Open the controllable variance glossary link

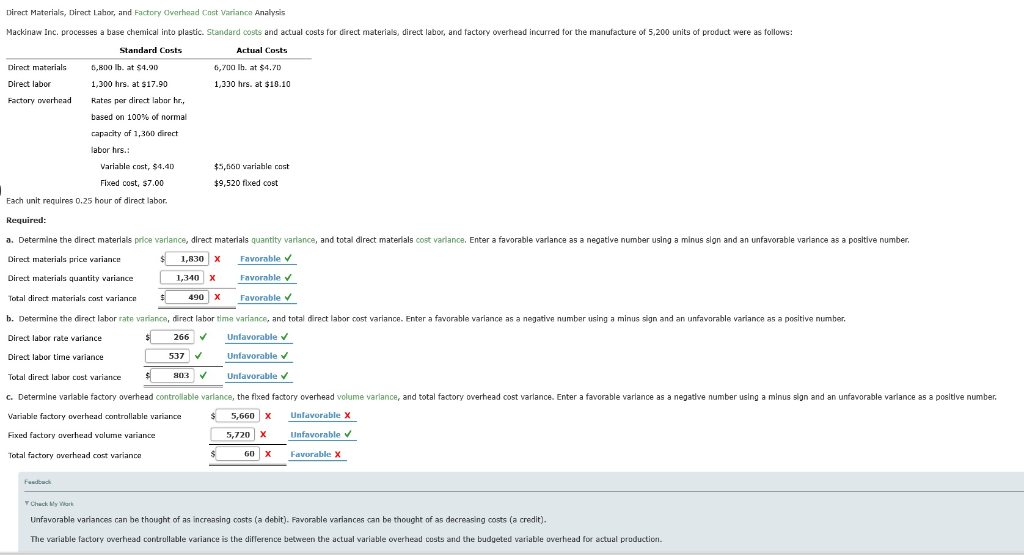tap(194, 397)
